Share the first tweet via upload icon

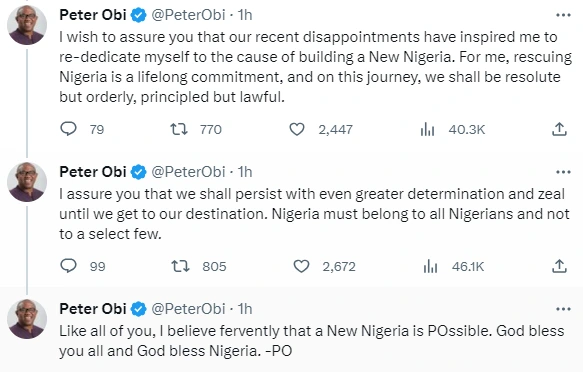[559, 129]
